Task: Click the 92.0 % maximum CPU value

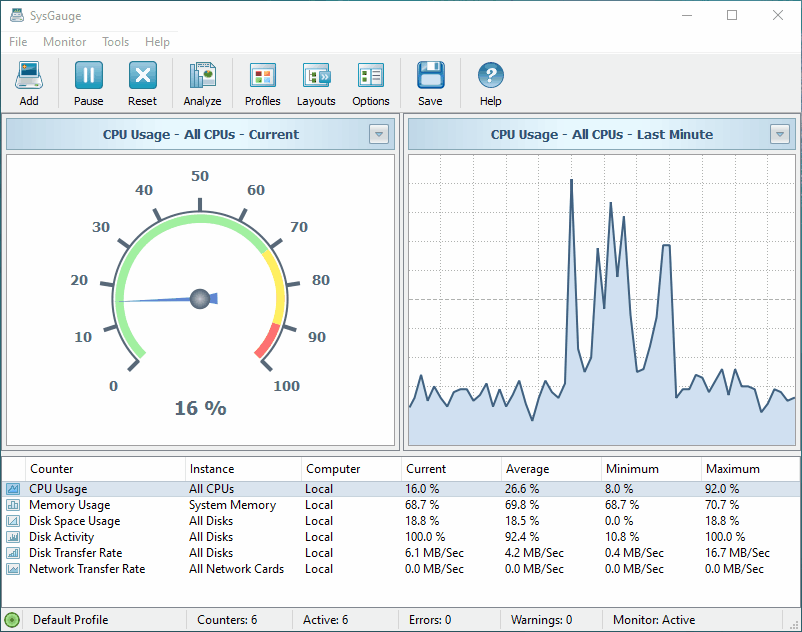Action: point(722,489)
